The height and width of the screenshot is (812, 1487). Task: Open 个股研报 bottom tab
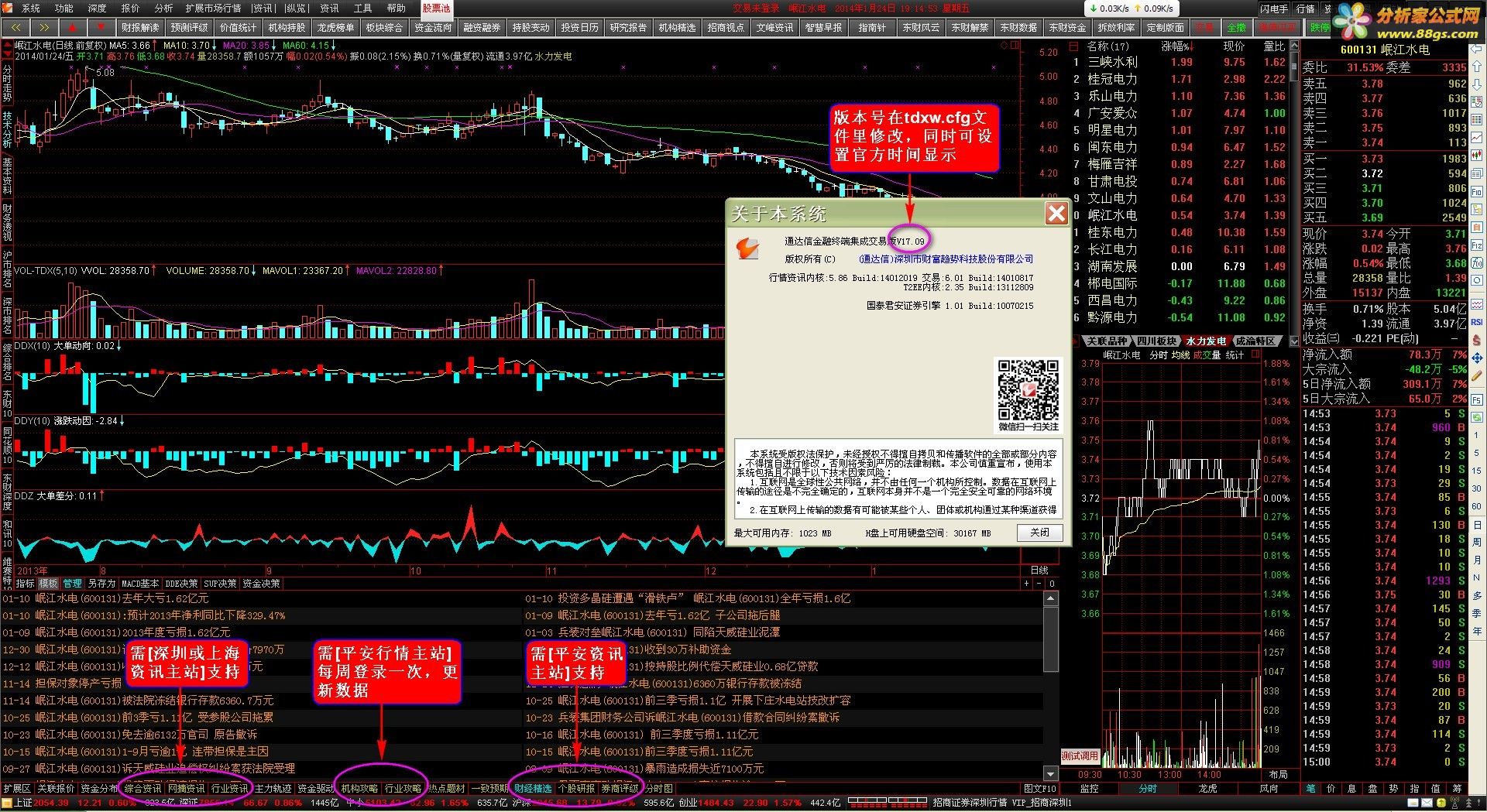[x=576, y=789]
